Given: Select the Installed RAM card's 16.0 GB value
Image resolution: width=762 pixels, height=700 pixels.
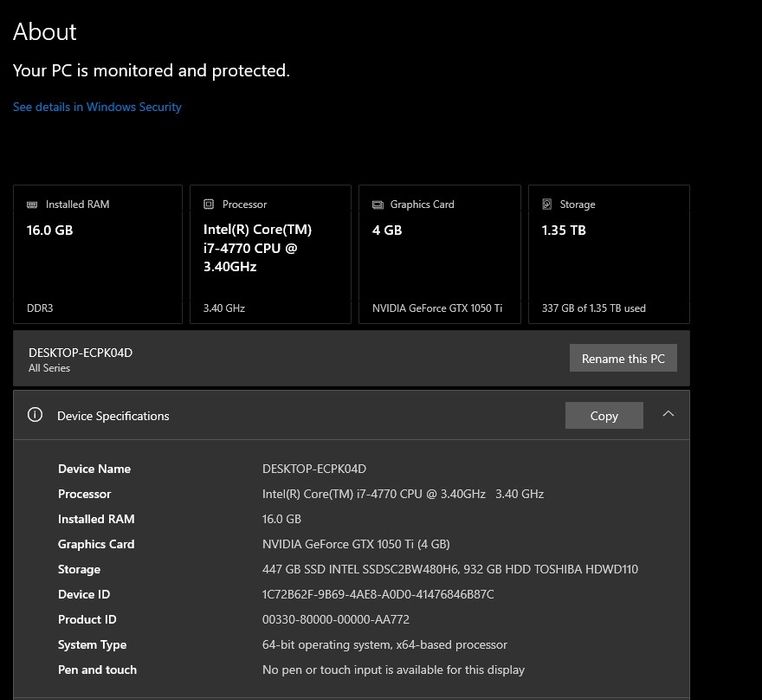Looking at the screenshot, I should coord(50,230).
